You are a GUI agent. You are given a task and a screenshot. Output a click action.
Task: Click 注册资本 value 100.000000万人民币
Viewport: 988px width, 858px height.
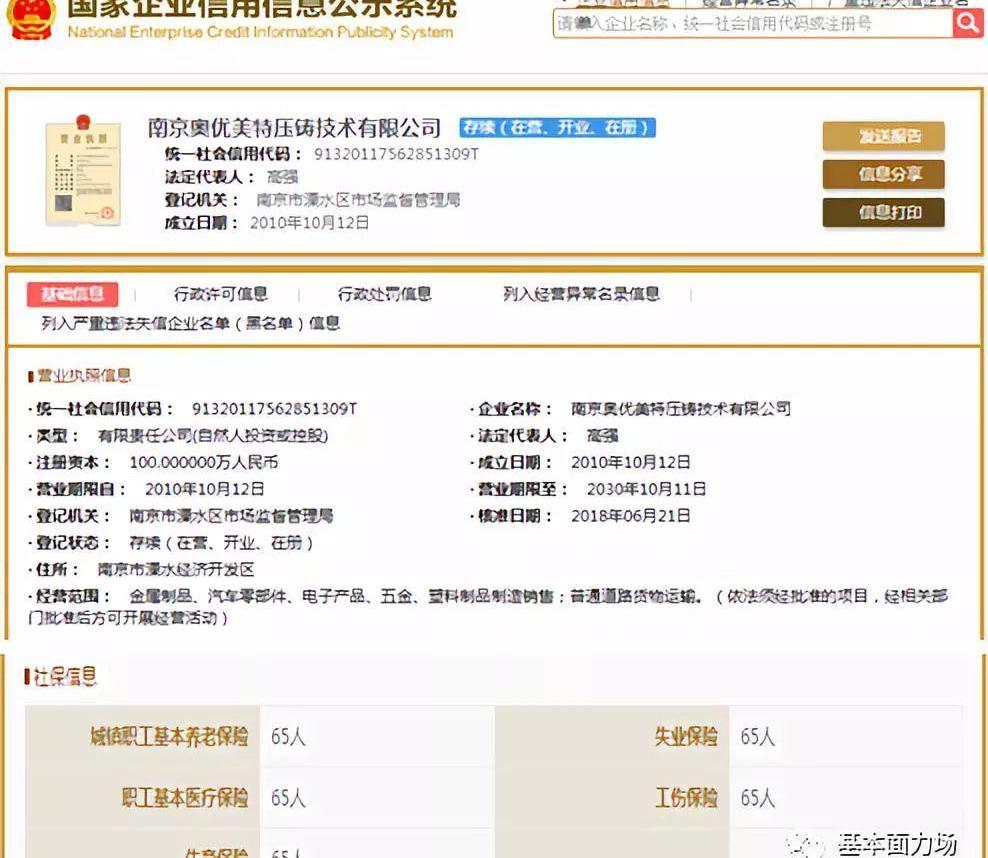pyautogui.click(x=204, y=462)
